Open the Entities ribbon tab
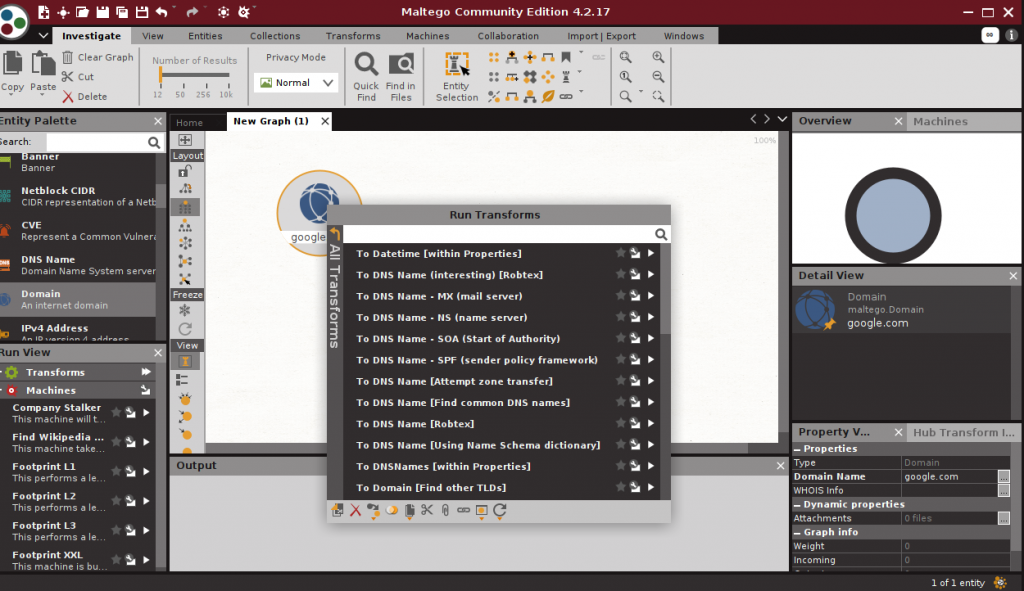This screenshot has width=1024, height=591. pyautogui.click(x=205, y=36)
